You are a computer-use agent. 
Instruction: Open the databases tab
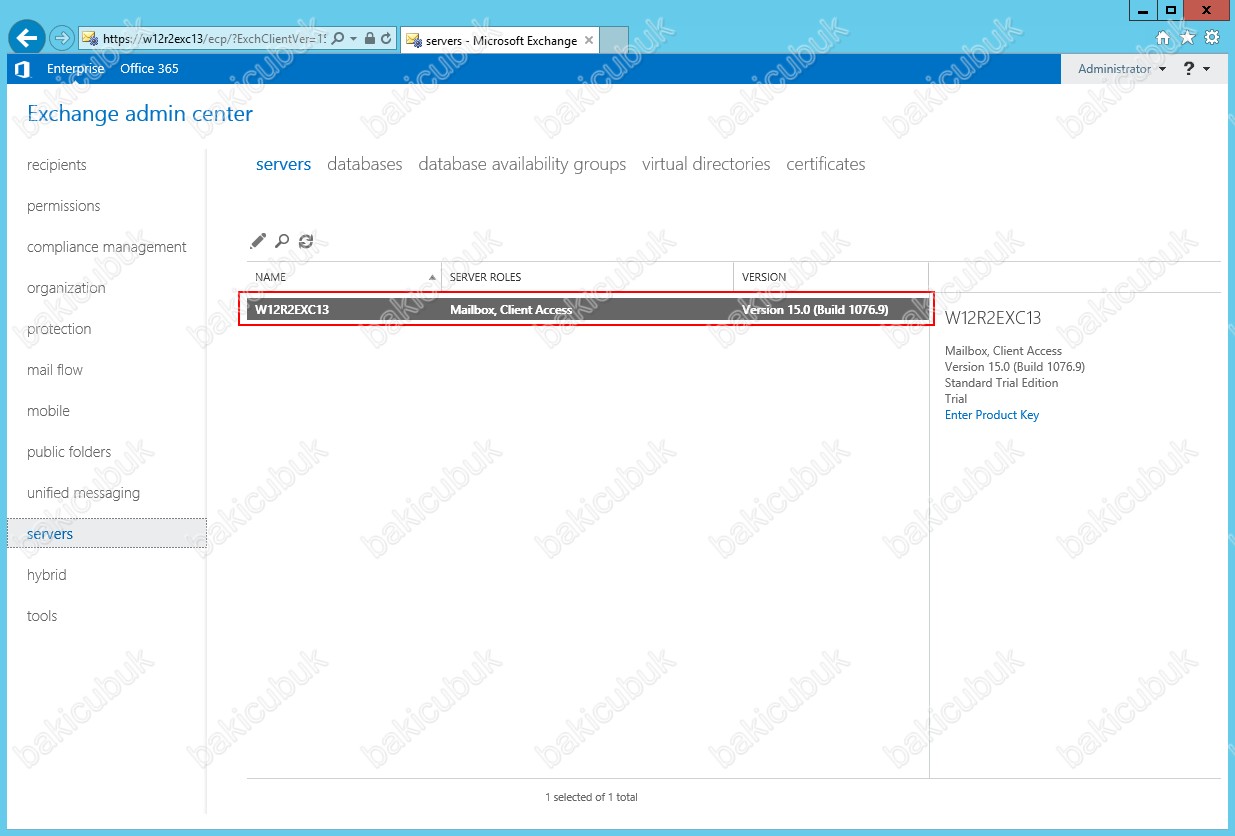365,164
